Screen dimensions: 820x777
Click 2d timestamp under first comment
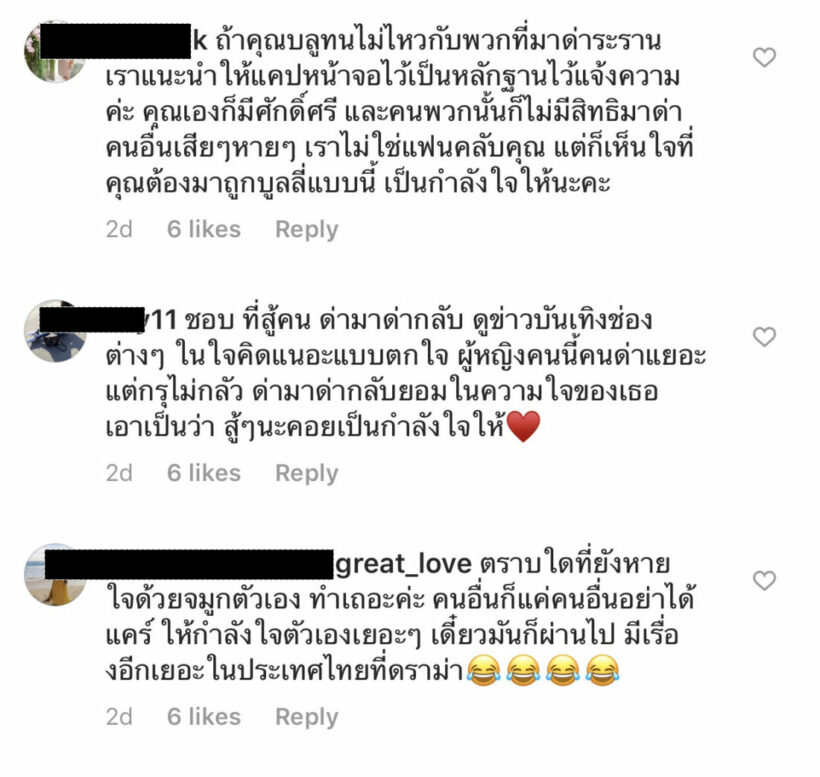[x=119, y=229]
